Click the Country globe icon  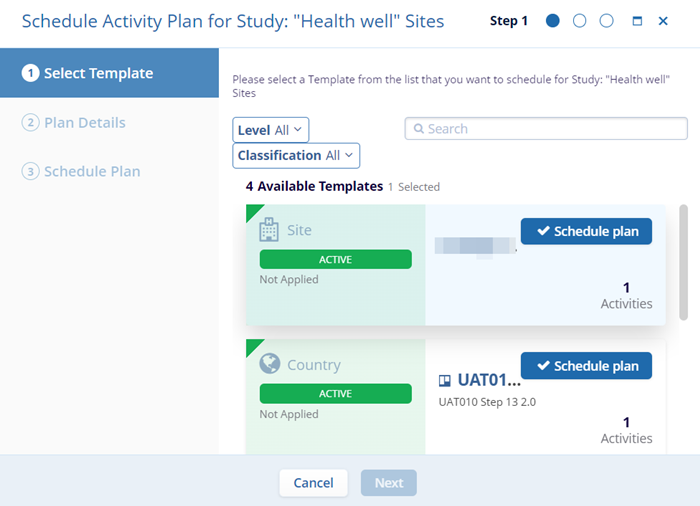point(269,364)
